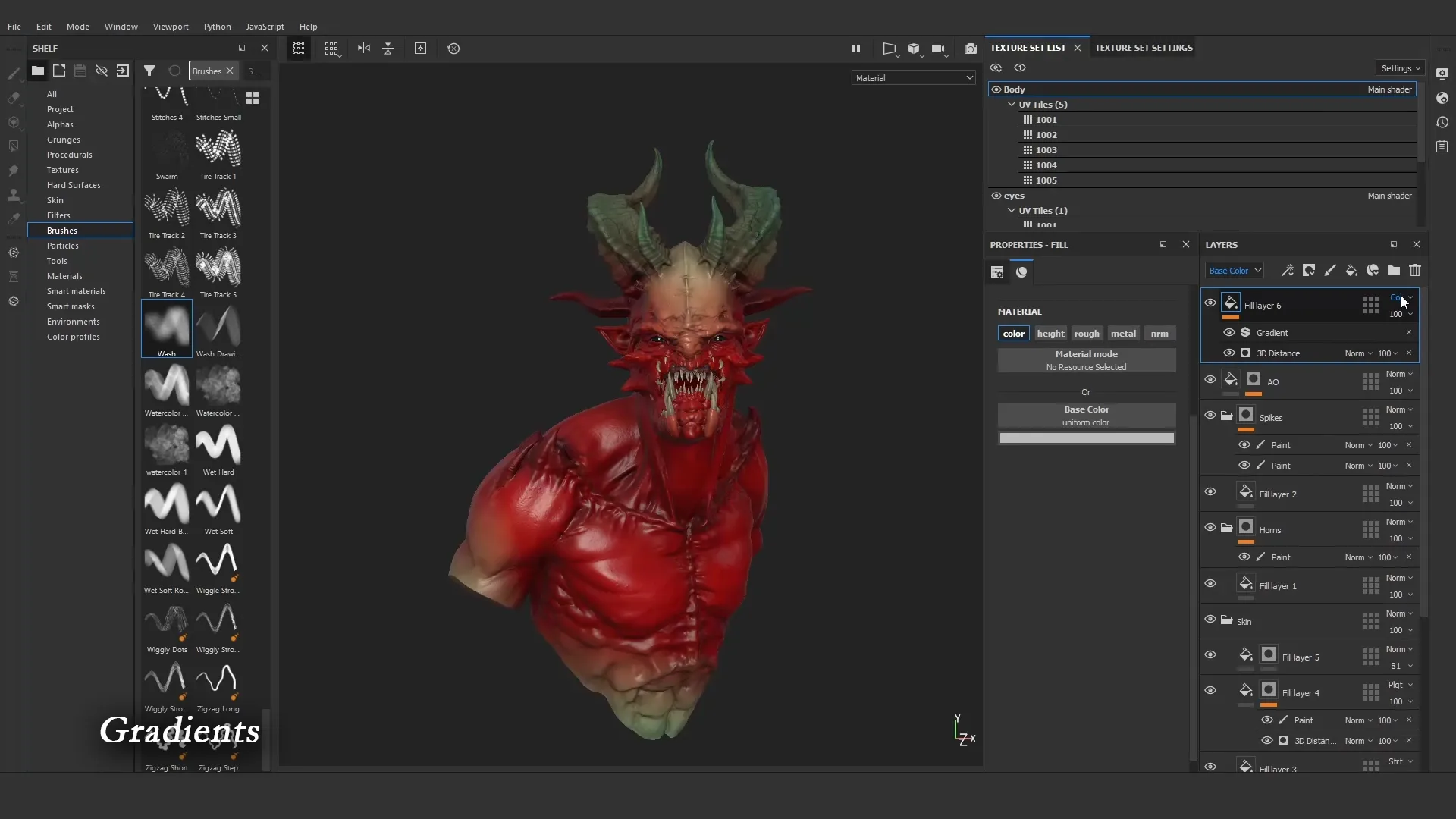Screen dimensions: 1456x819
Task: Add a new fill layer in the Layers panel
Action: pyautogui.click(x=1352, y=271)
